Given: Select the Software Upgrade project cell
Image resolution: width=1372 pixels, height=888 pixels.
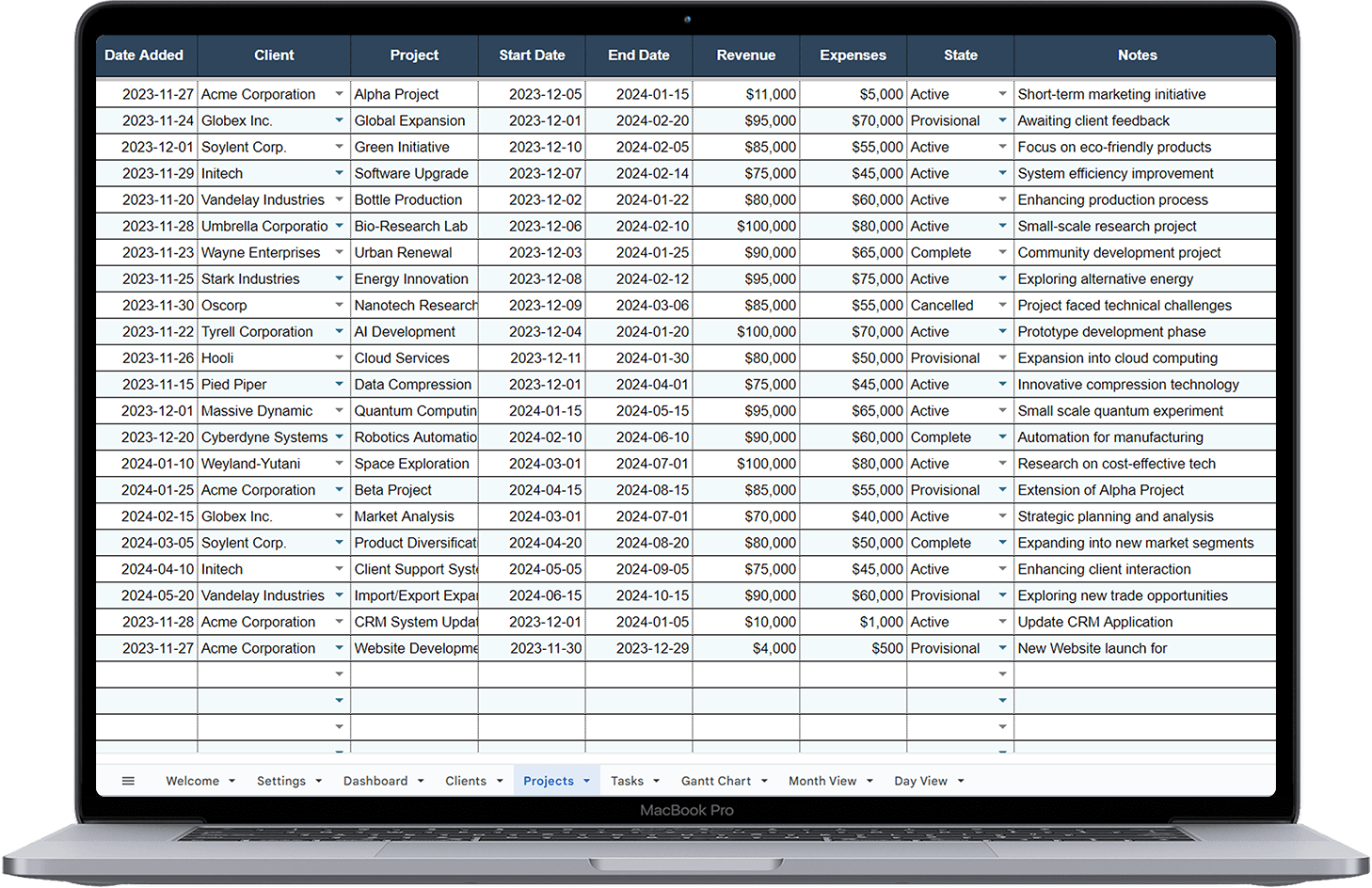Looking at the screenshot, I should tap(414, 173).
